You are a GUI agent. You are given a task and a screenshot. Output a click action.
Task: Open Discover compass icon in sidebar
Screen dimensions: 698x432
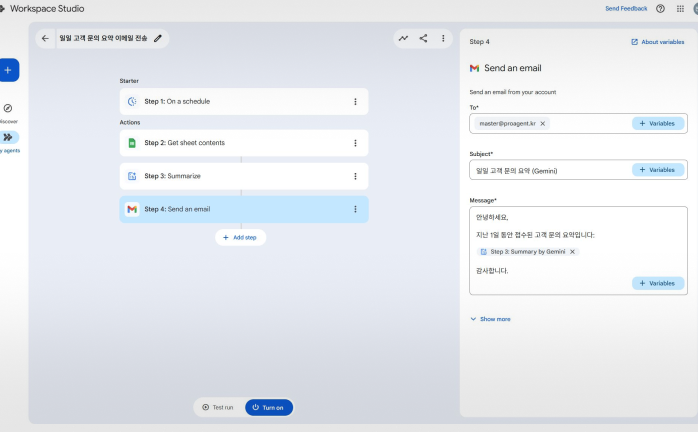[8, 108]
